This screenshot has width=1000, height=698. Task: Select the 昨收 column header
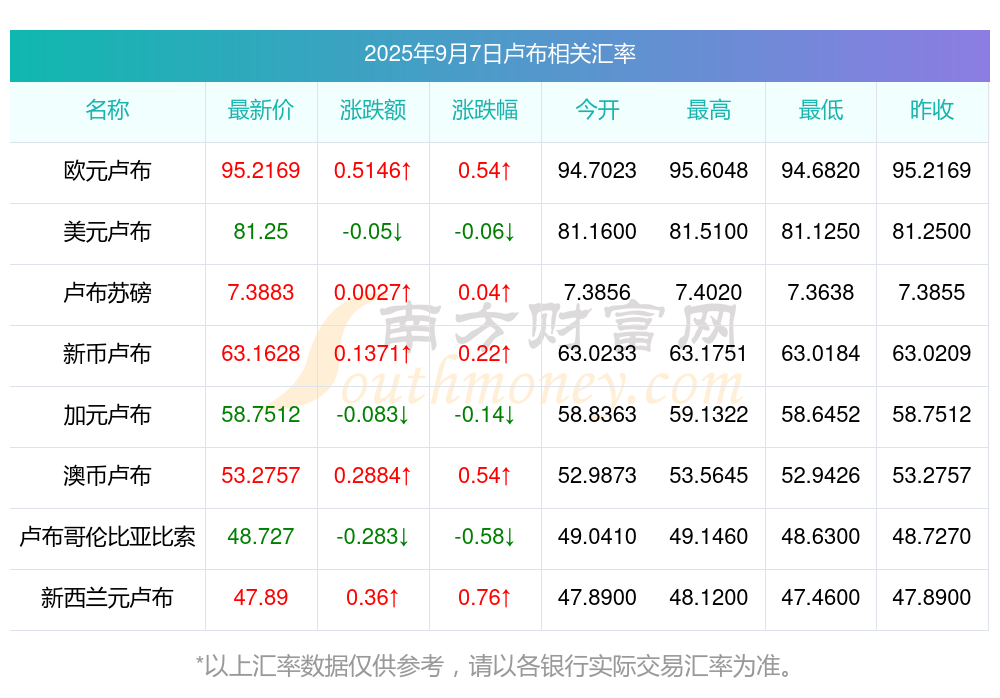(932, 110)
